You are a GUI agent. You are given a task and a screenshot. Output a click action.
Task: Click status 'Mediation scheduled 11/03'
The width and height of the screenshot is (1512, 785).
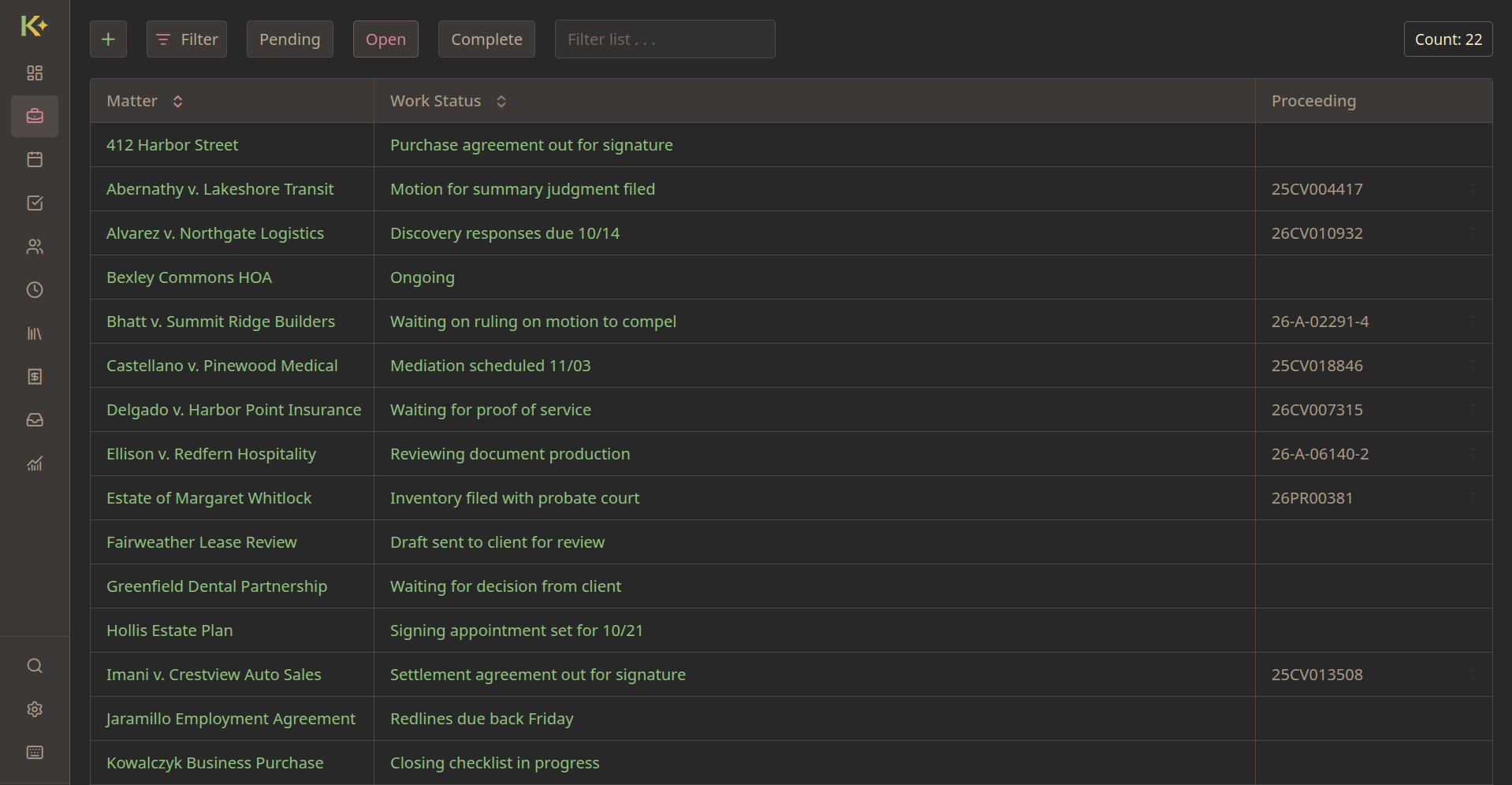tap(490, 366)
